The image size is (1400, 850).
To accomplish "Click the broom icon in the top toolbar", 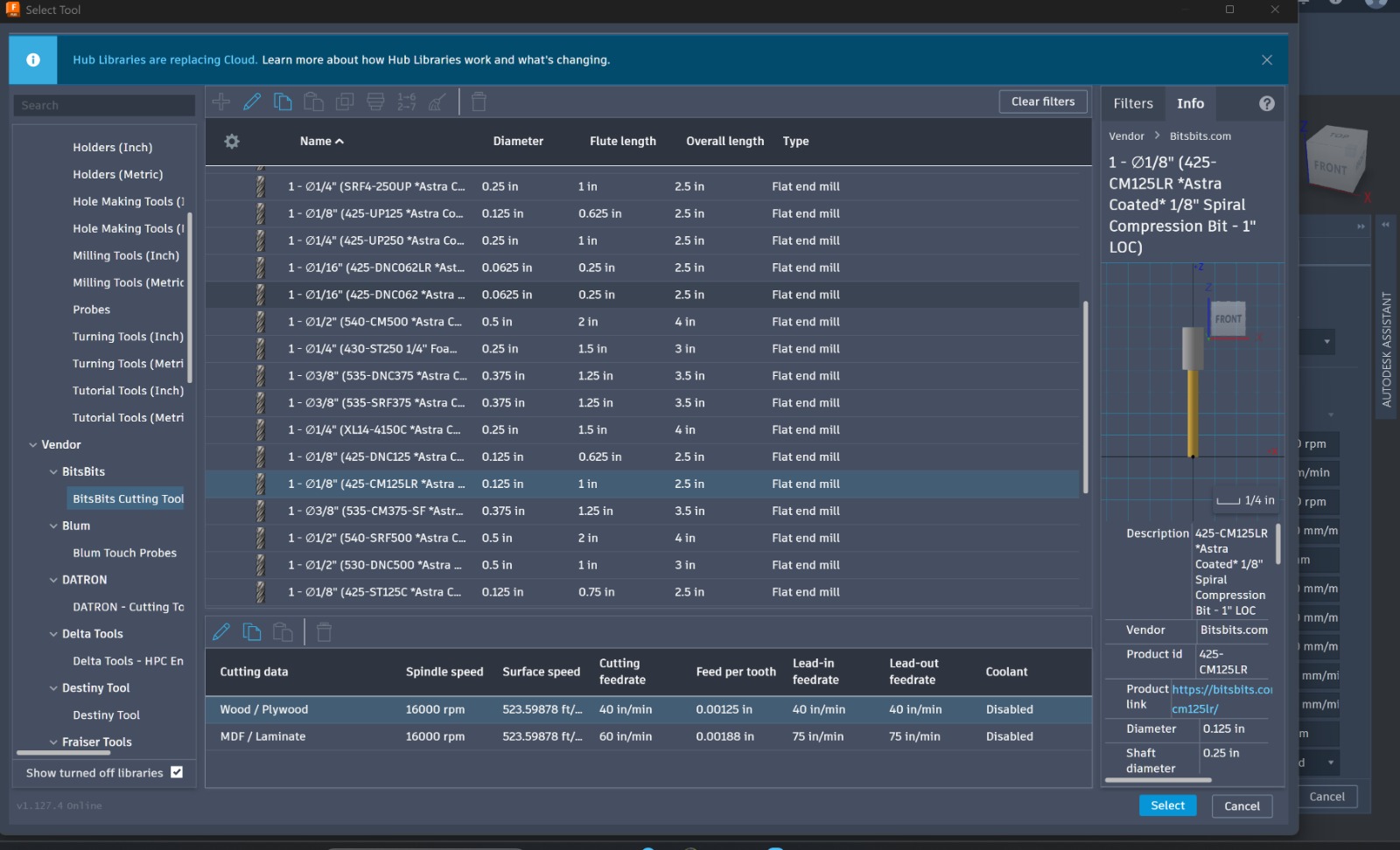I will 437,102.
